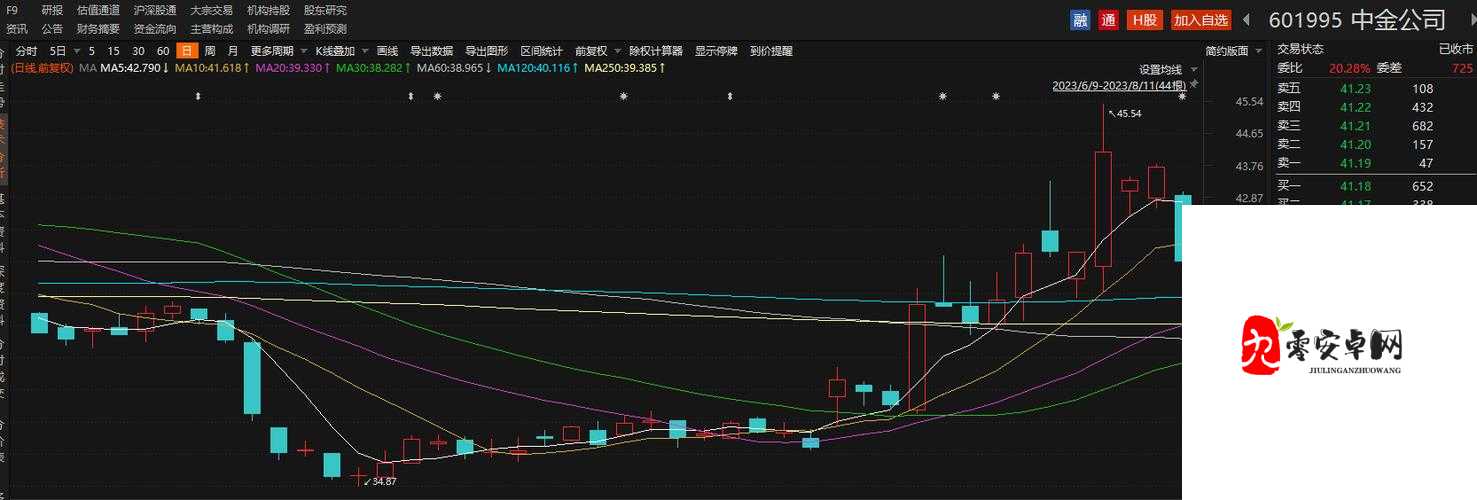Open the 财务摘要 financial summary tab
Screen dimensions: 1477x500
(x=98, y=29)
